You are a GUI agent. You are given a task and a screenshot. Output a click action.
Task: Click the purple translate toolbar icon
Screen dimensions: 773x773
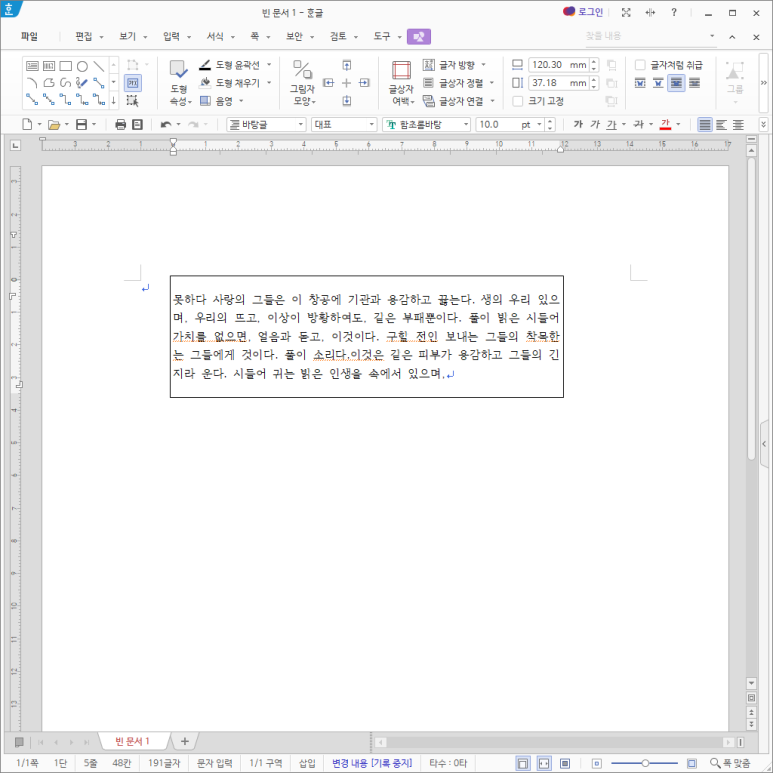coord(419,36)
